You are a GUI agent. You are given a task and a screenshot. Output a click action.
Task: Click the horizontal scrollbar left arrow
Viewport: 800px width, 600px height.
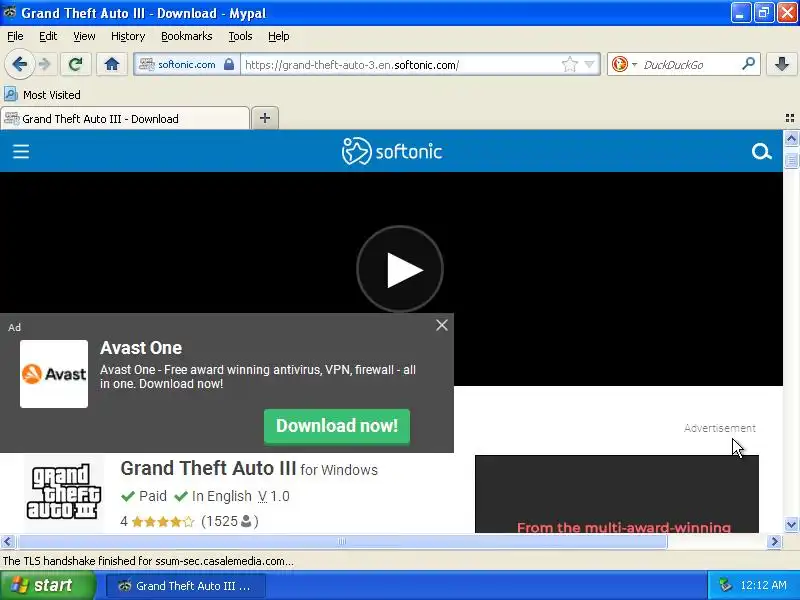point(7,541)
